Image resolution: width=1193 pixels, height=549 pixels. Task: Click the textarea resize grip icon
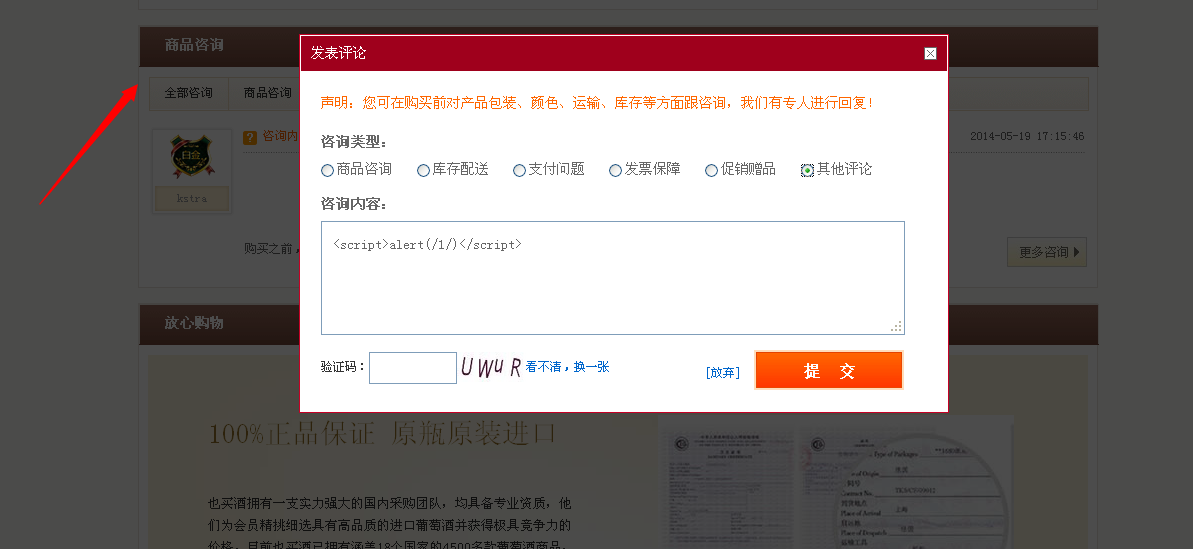897,327
